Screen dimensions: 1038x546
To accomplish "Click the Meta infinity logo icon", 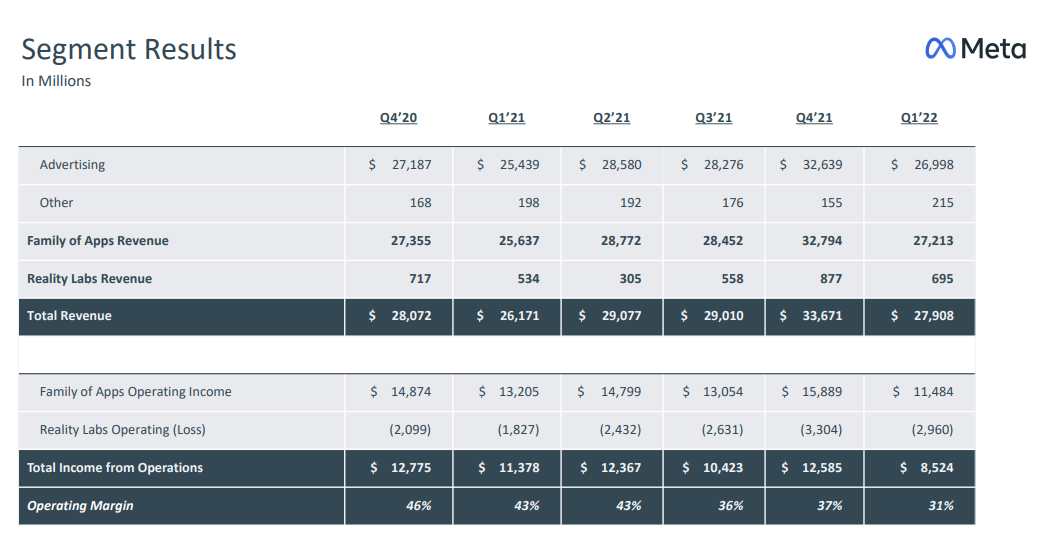I will coord(940,48).
